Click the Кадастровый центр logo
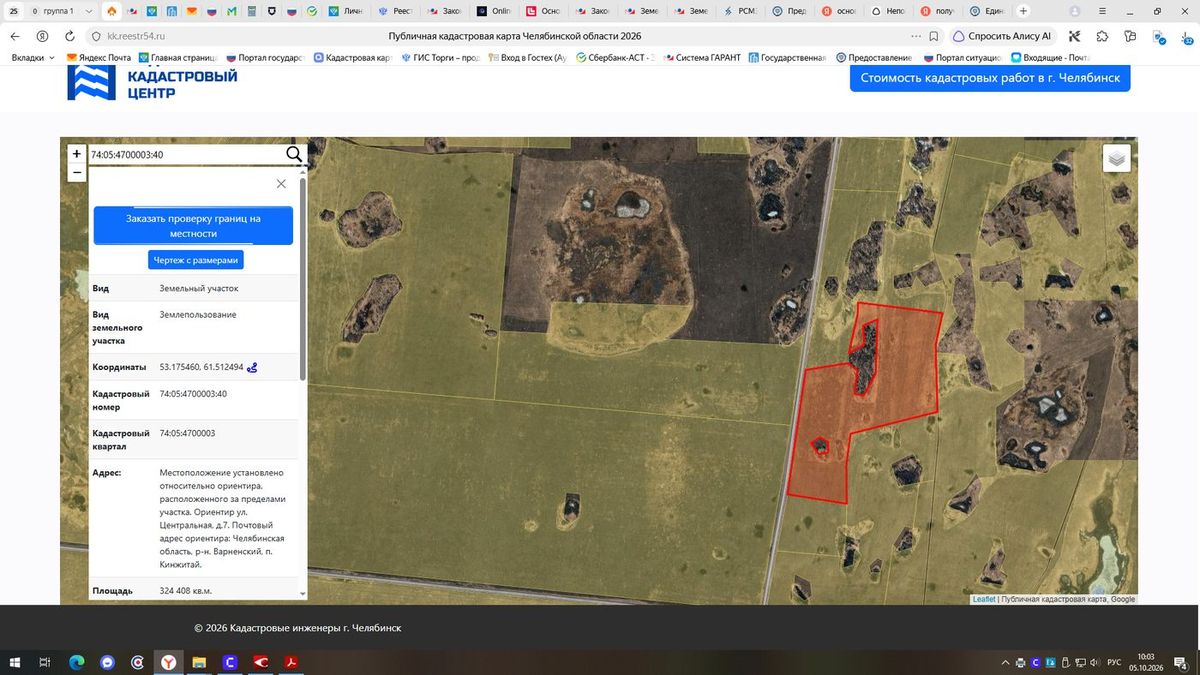1200x675 pixels. point(152,84)
